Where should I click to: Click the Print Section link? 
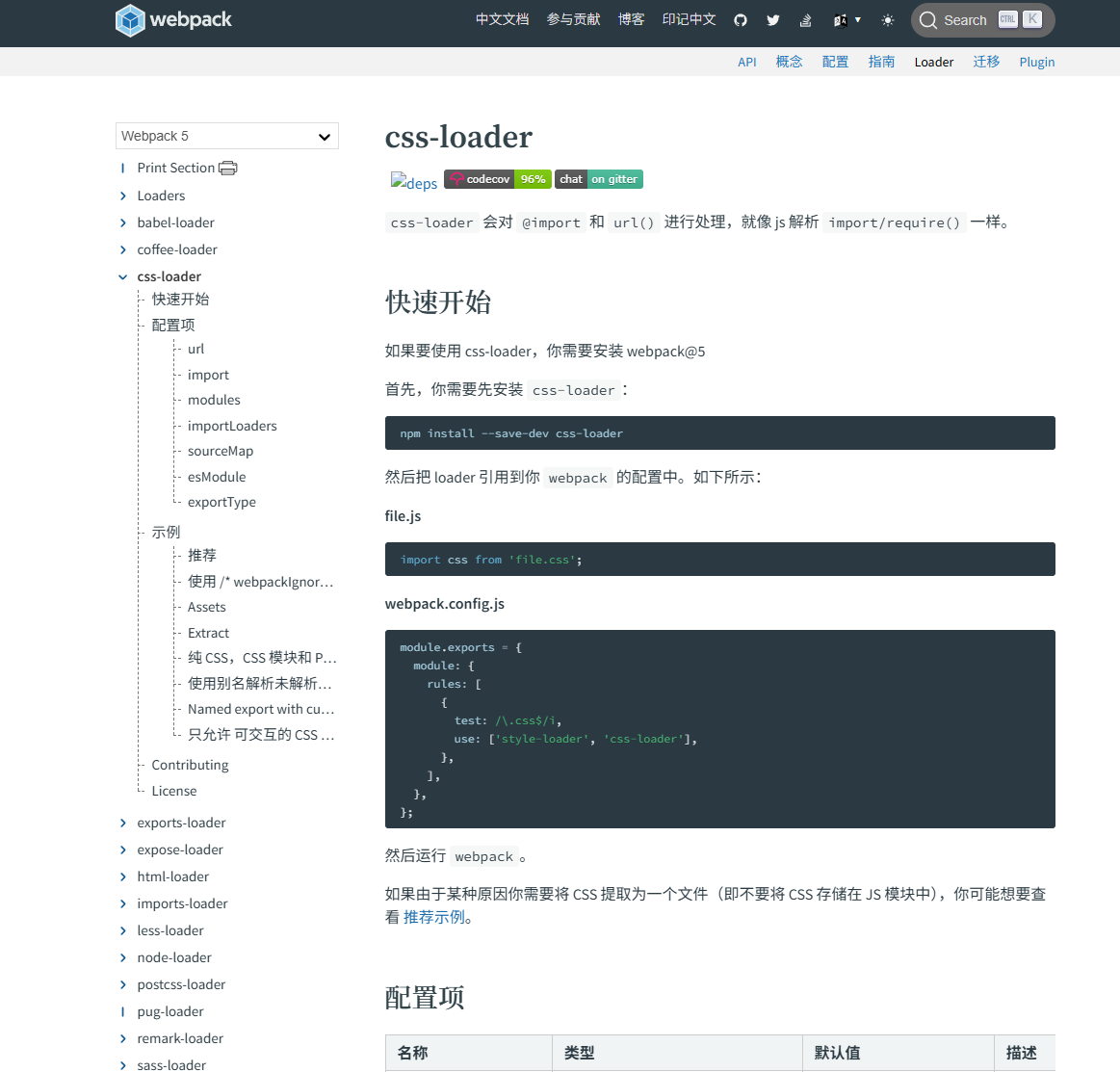tap(175, 168)
